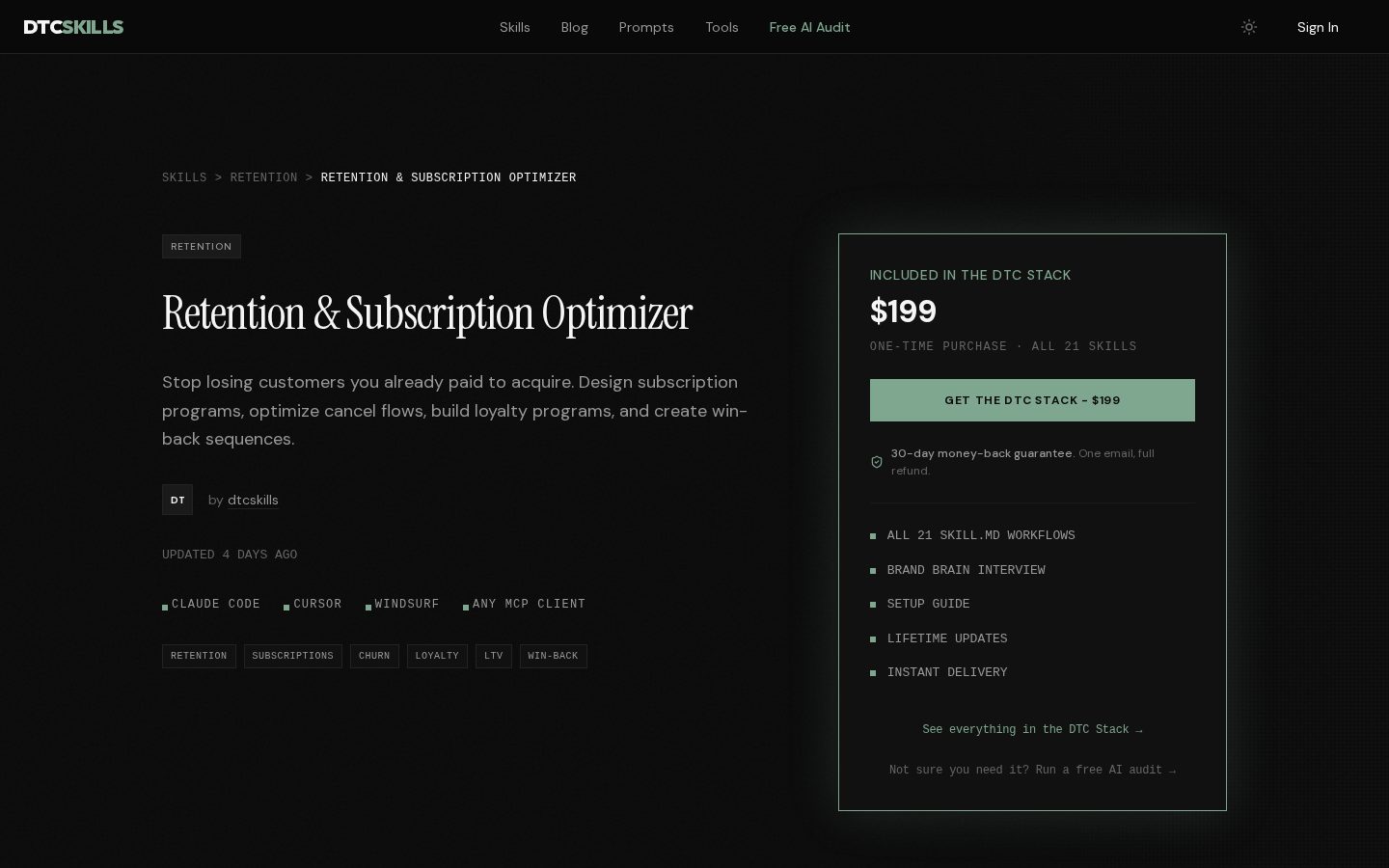Screen dimensions: 1389x868
Task: Click ONE-TIME PURCHASE · ALL 21 SKILLS text
Action: 1003,346
